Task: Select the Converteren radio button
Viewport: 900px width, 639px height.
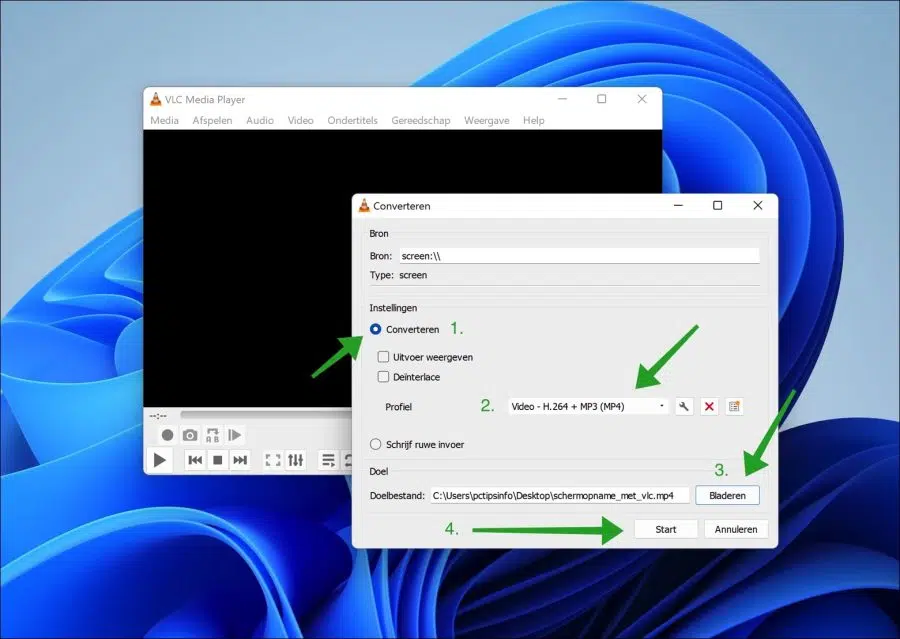Action: (x=375, y=329)
